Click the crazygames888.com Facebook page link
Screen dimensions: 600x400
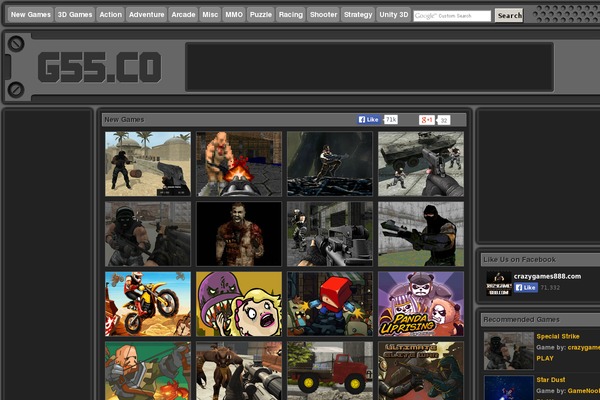pos(547,276)
